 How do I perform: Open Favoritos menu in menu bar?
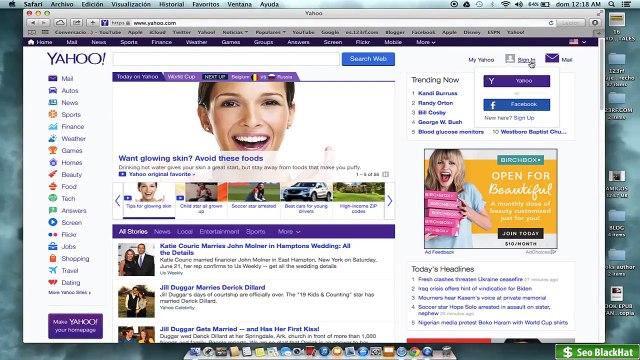205,4
